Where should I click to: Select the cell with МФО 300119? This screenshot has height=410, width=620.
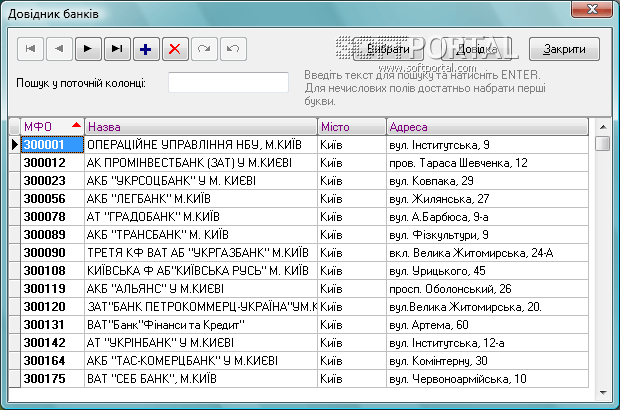pos(52,289)
